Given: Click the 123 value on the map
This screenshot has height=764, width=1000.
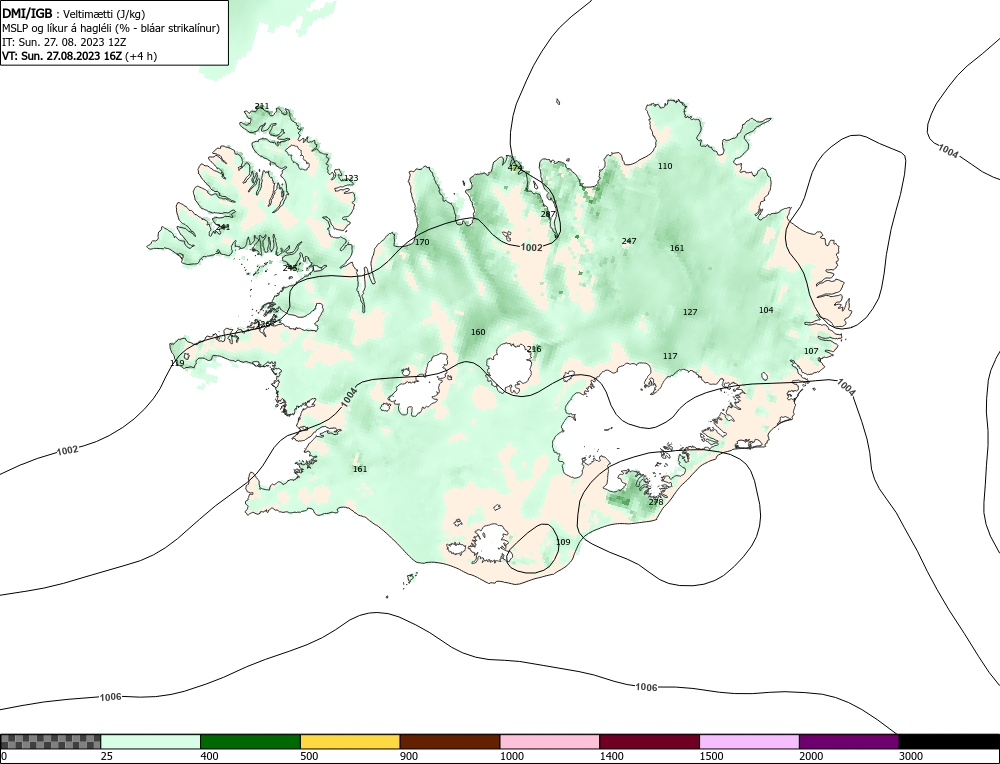Looking at the screenshot, I should 351,178.
